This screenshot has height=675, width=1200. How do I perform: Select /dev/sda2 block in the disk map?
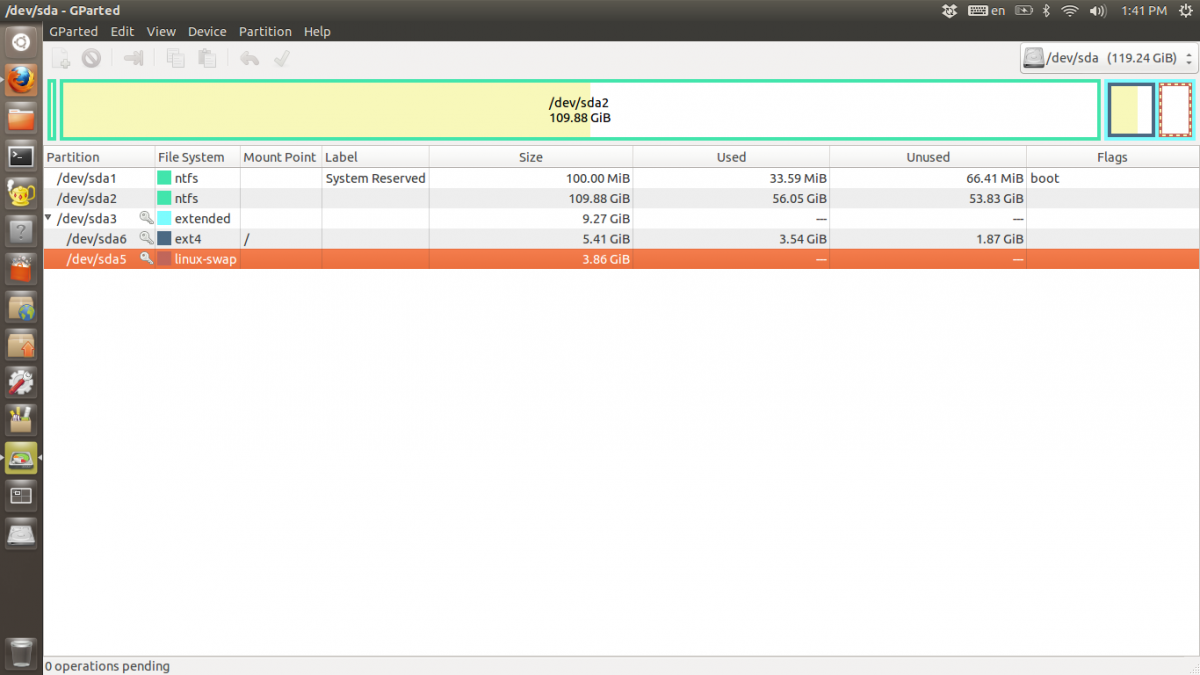[x=579, y=110]
